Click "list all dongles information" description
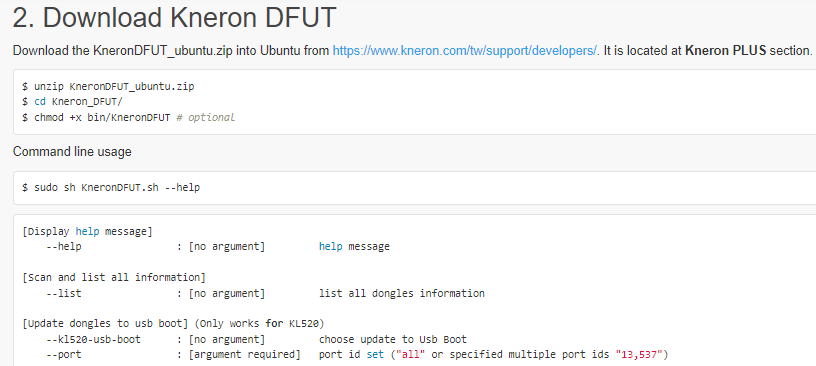 tap(402, 293)
